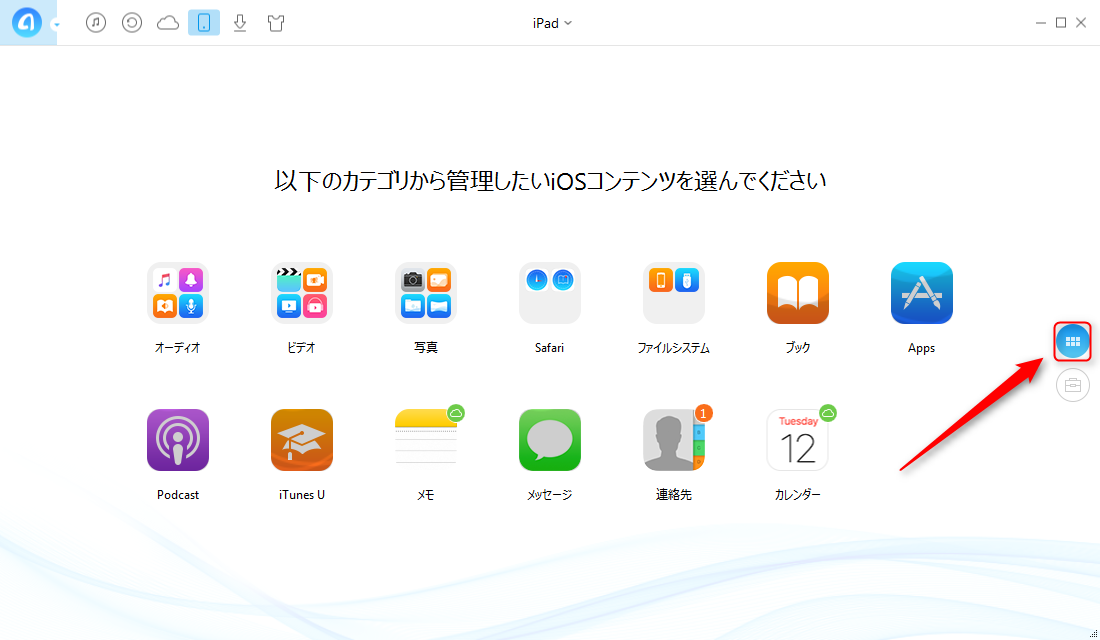Open the iTunes library music-note toolbar icon
The height and width of the screenshot is (640, 1100).
tap(96, 22)
